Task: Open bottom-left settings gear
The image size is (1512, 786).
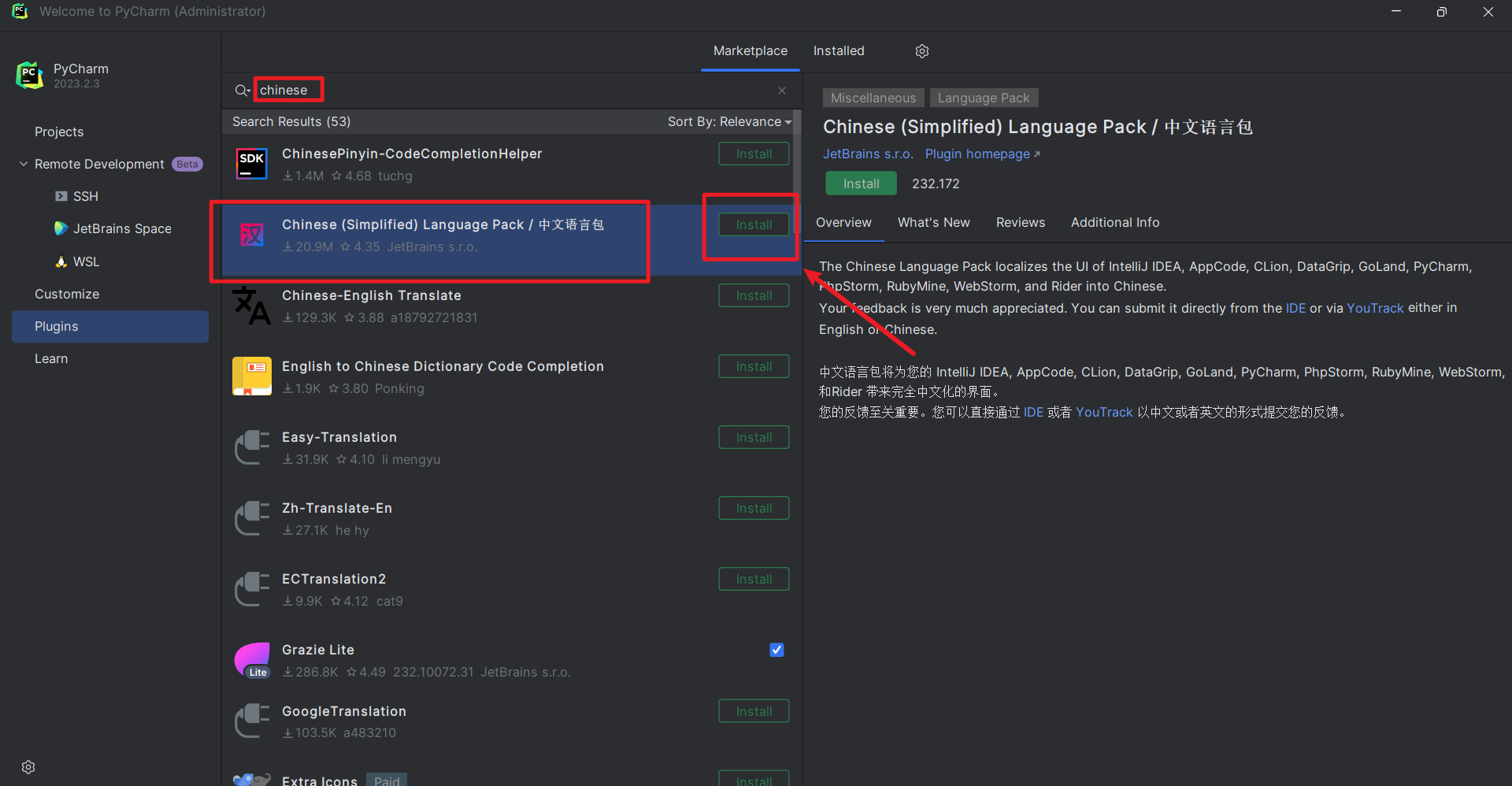Action: [28, 767]
